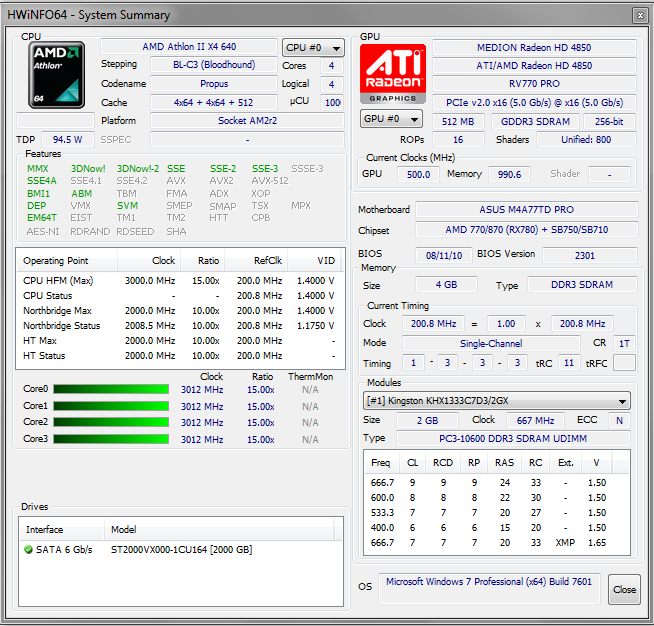Click the ASUS M4A77TD PRO motherboard field
The image size is (654, 626).
click(x=527, y=209)
